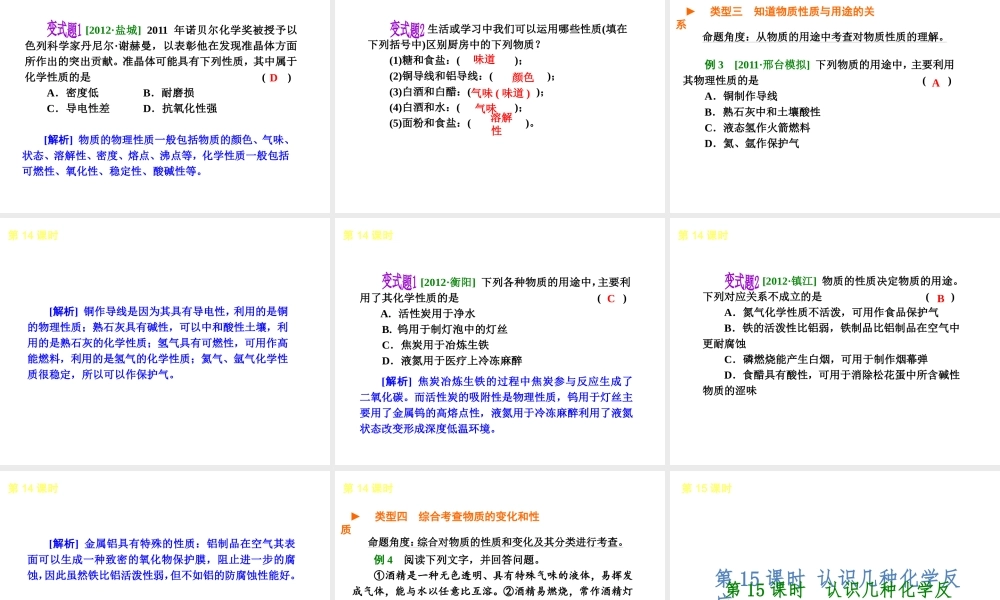Open the slide titled 第15课时 认识几种化学反
Viewport: 1000px width, 600px height.
(x=835, y=536)
